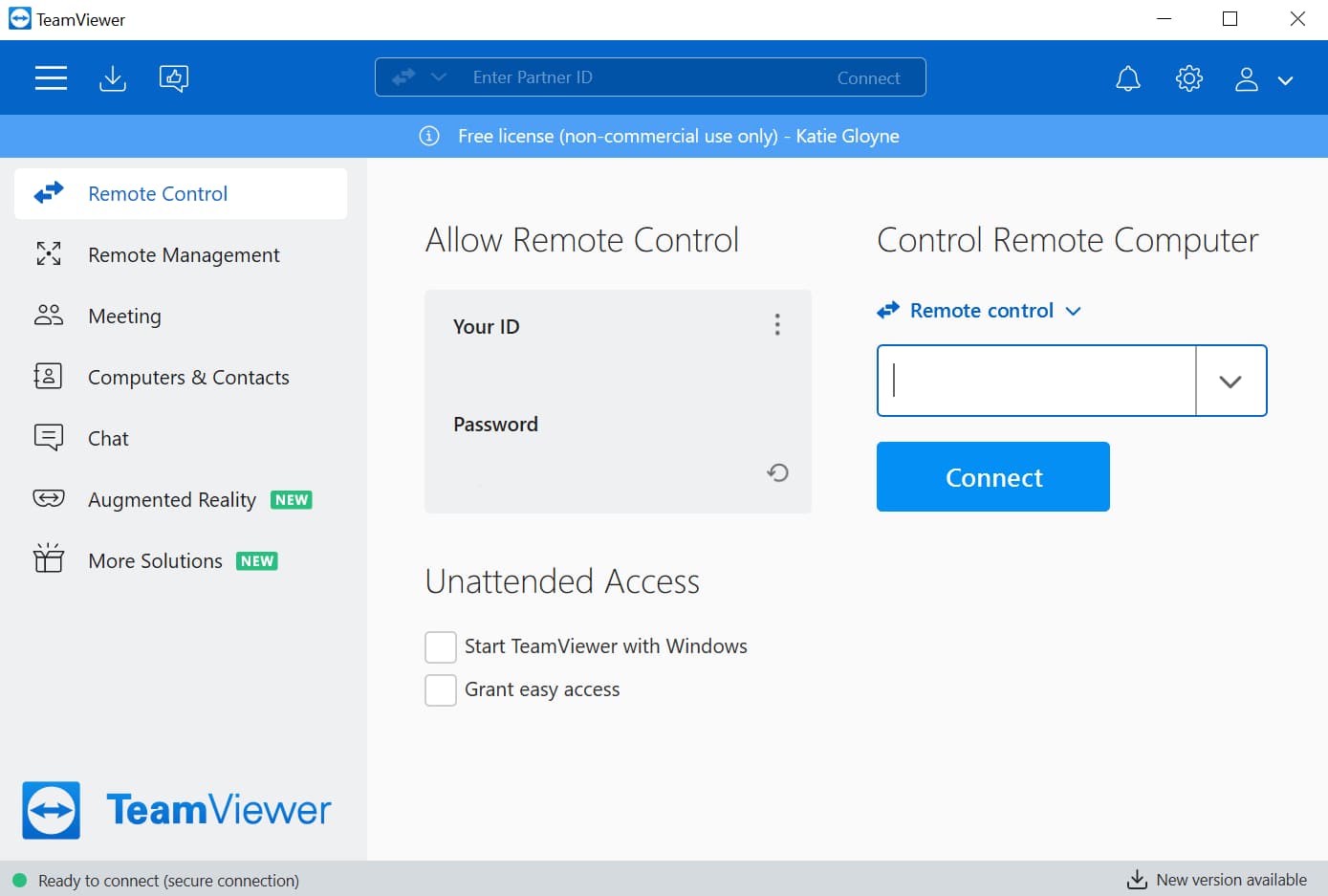Click Unattended Access heading
This screenshot has width=1328, height=896.
(562, 581)
